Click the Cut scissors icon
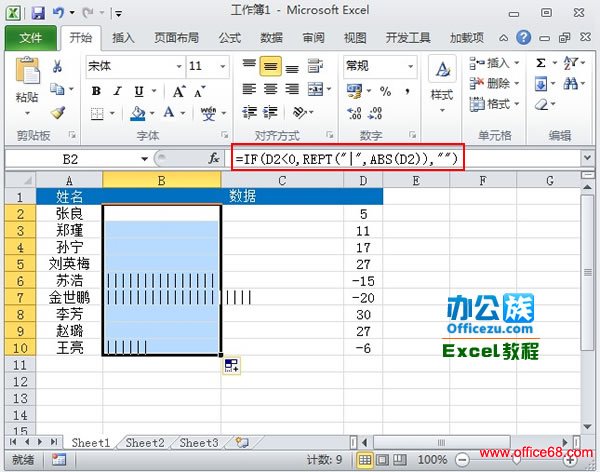This screenshot has height=472, width=600. tap(57, 66)
